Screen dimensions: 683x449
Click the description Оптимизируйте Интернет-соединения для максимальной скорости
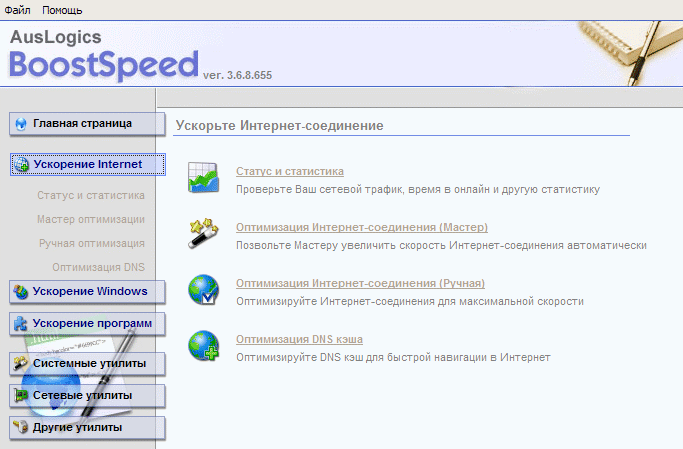click(409, 302)
